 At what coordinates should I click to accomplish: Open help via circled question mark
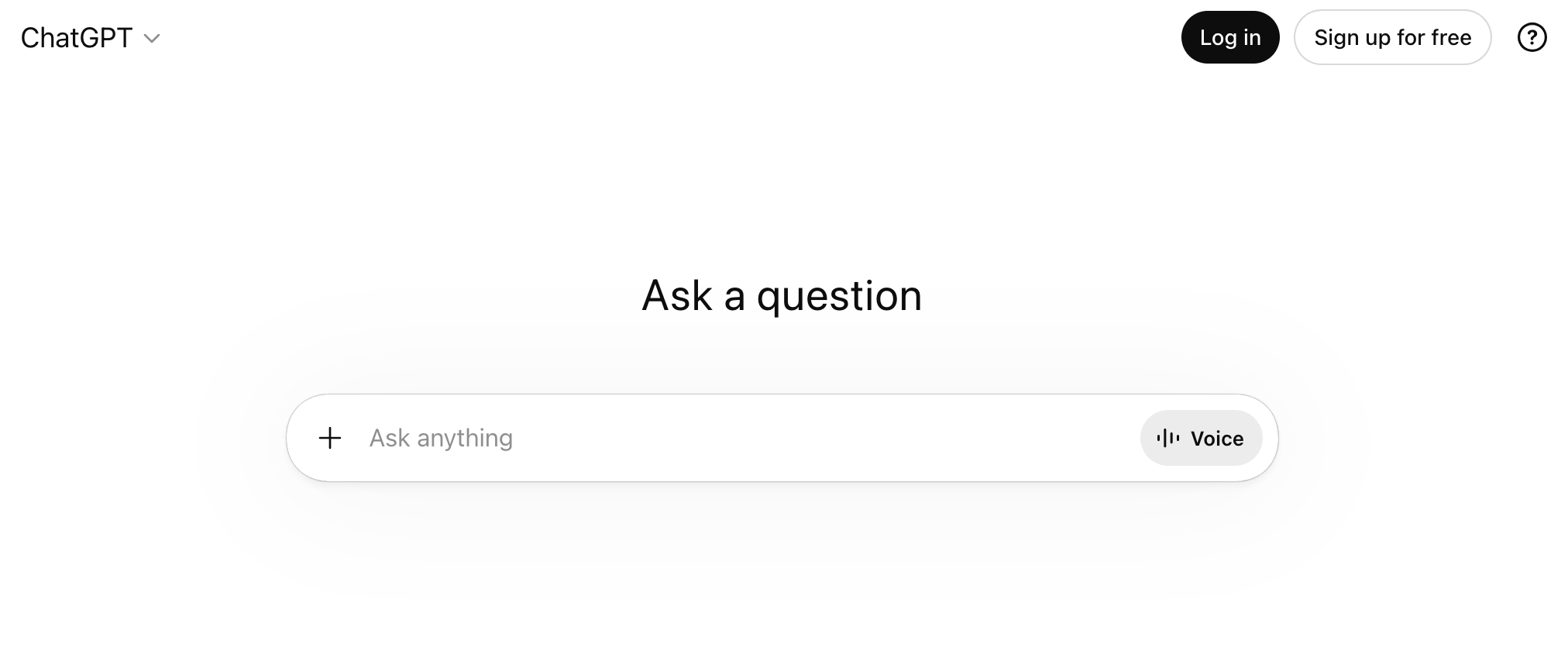[1532, 37]
